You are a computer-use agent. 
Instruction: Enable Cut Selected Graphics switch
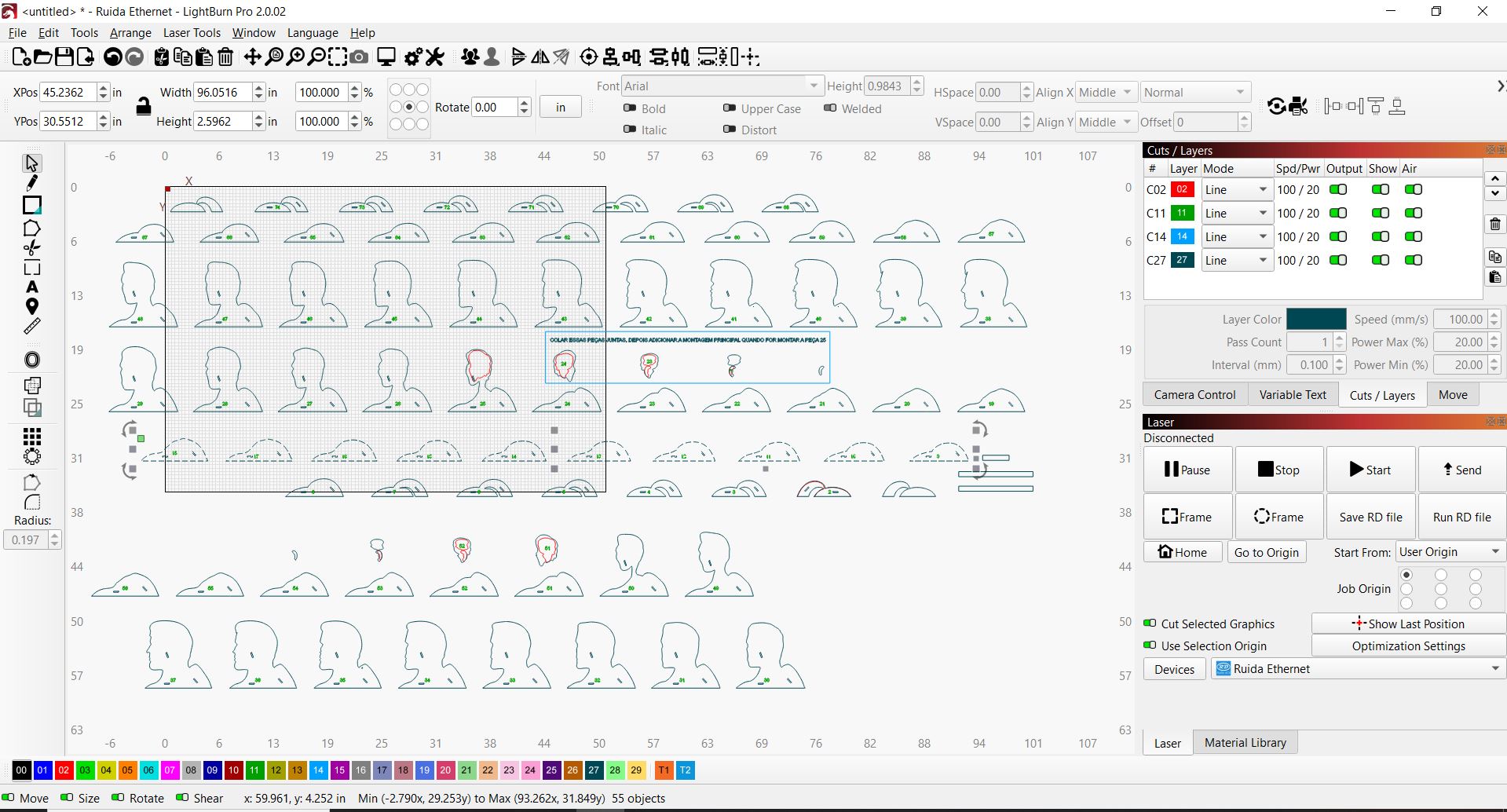click(x=1150, y=624)
